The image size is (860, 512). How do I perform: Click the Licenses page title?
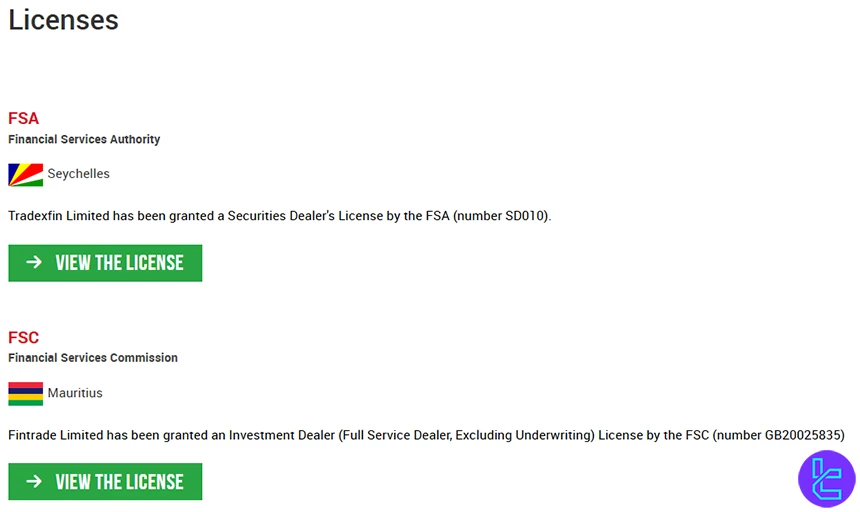[63, 19]
